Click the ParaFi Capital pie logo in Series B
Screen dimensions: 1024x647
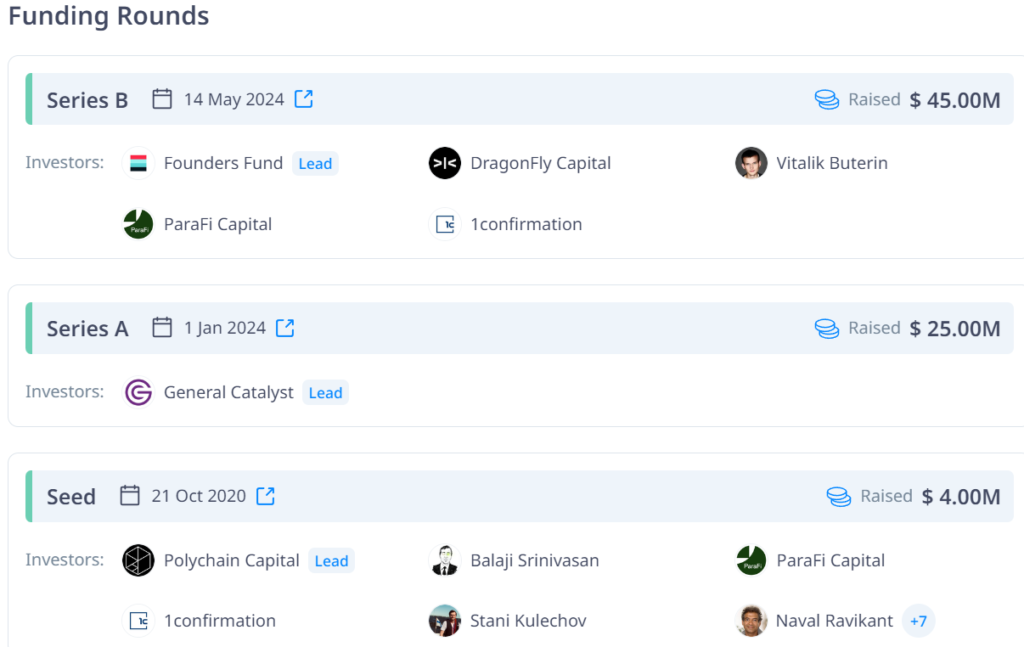[137, 224]
